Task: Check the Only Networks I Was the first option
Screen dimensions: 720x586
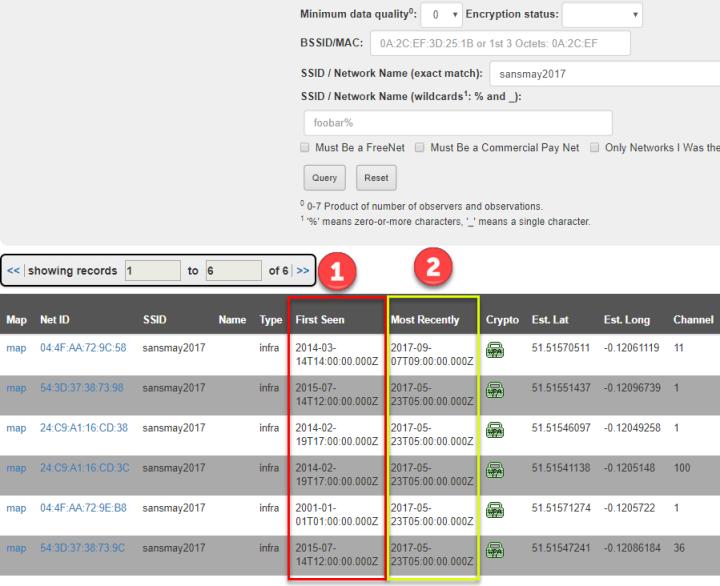Action: [594, 147]
